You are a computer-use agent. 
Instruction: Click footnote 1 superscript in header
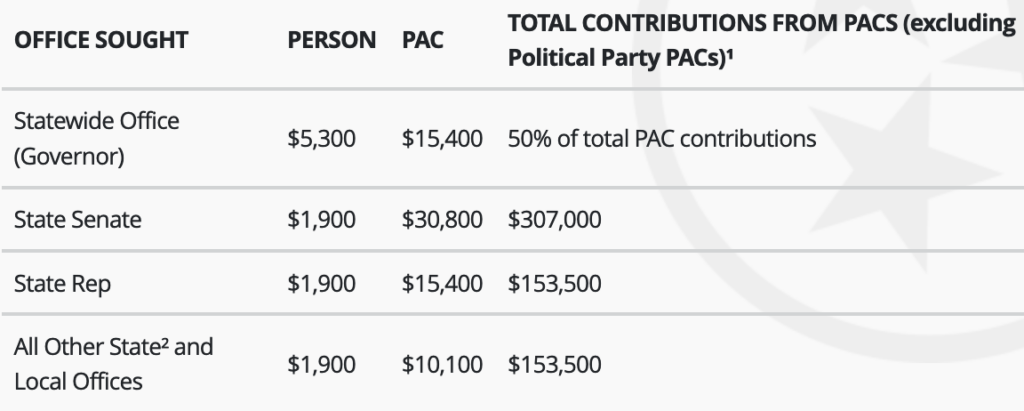[x=730, y=54]
